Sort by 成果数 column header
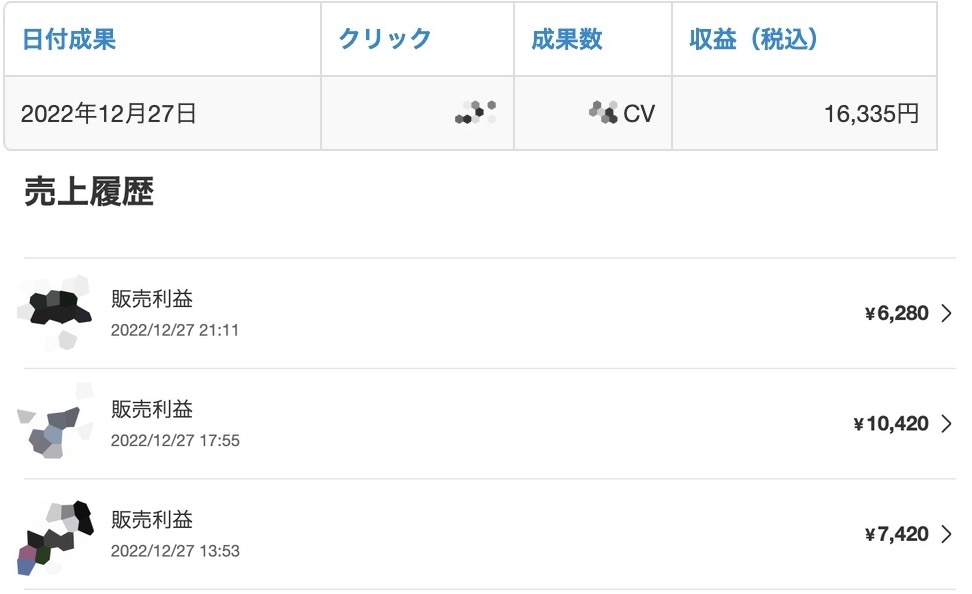This screenshot has height=594, width=972. pyautogui.click(x=567, y=39)
